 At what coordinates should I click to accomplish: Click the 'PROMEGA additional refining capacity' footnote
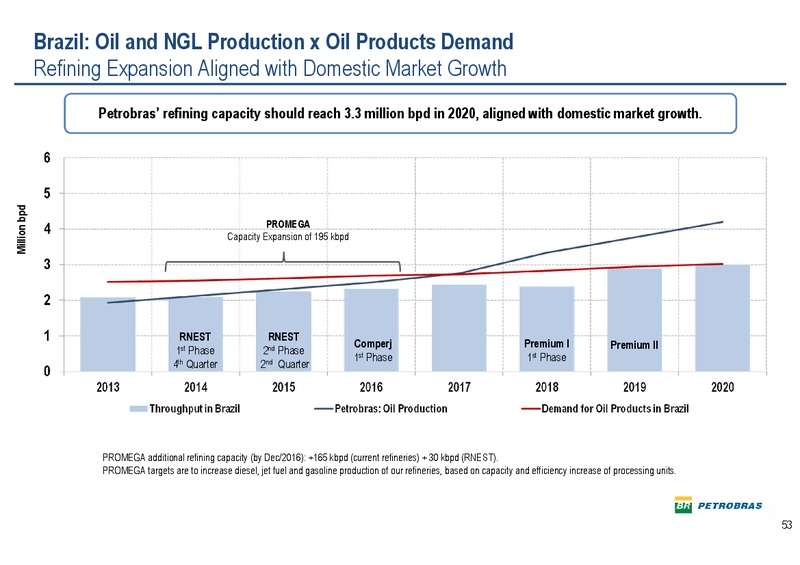click(x=300, y=457)
